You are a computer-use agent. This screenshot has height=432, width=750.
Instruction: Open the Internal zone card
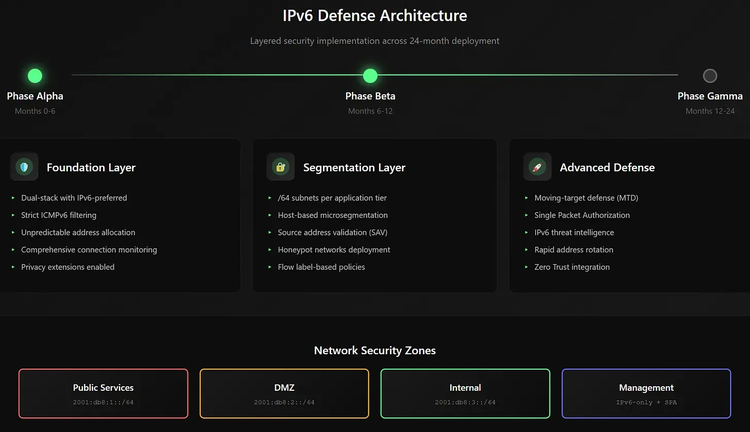pos(465,393)
